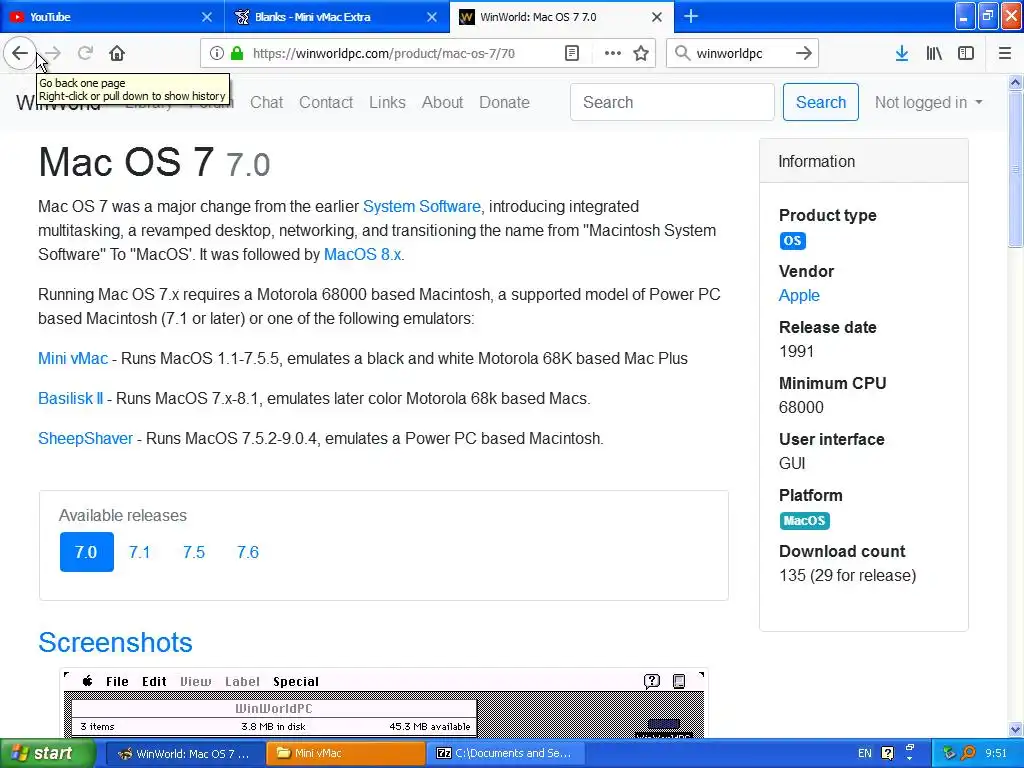1024x768 pixels.
Task: Click the page scrollbar up arrow
Action: tap(1016, 82)
